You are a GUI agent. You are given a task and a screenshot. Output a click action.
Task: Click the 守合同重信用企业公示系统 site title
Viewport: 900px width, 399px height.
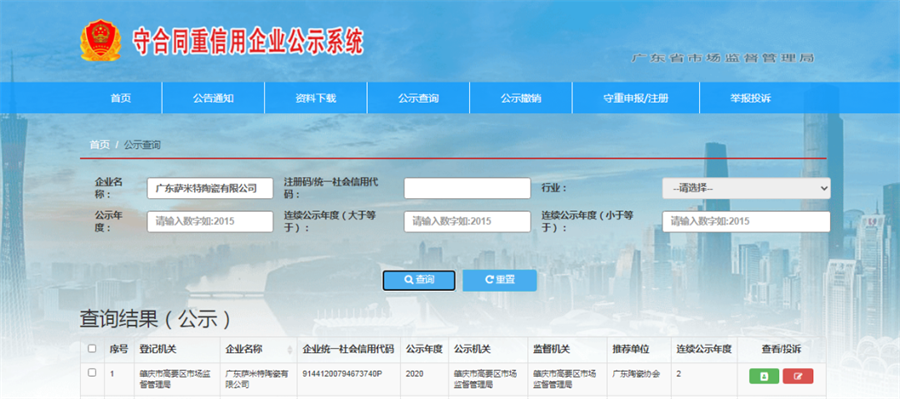[248, 41]
